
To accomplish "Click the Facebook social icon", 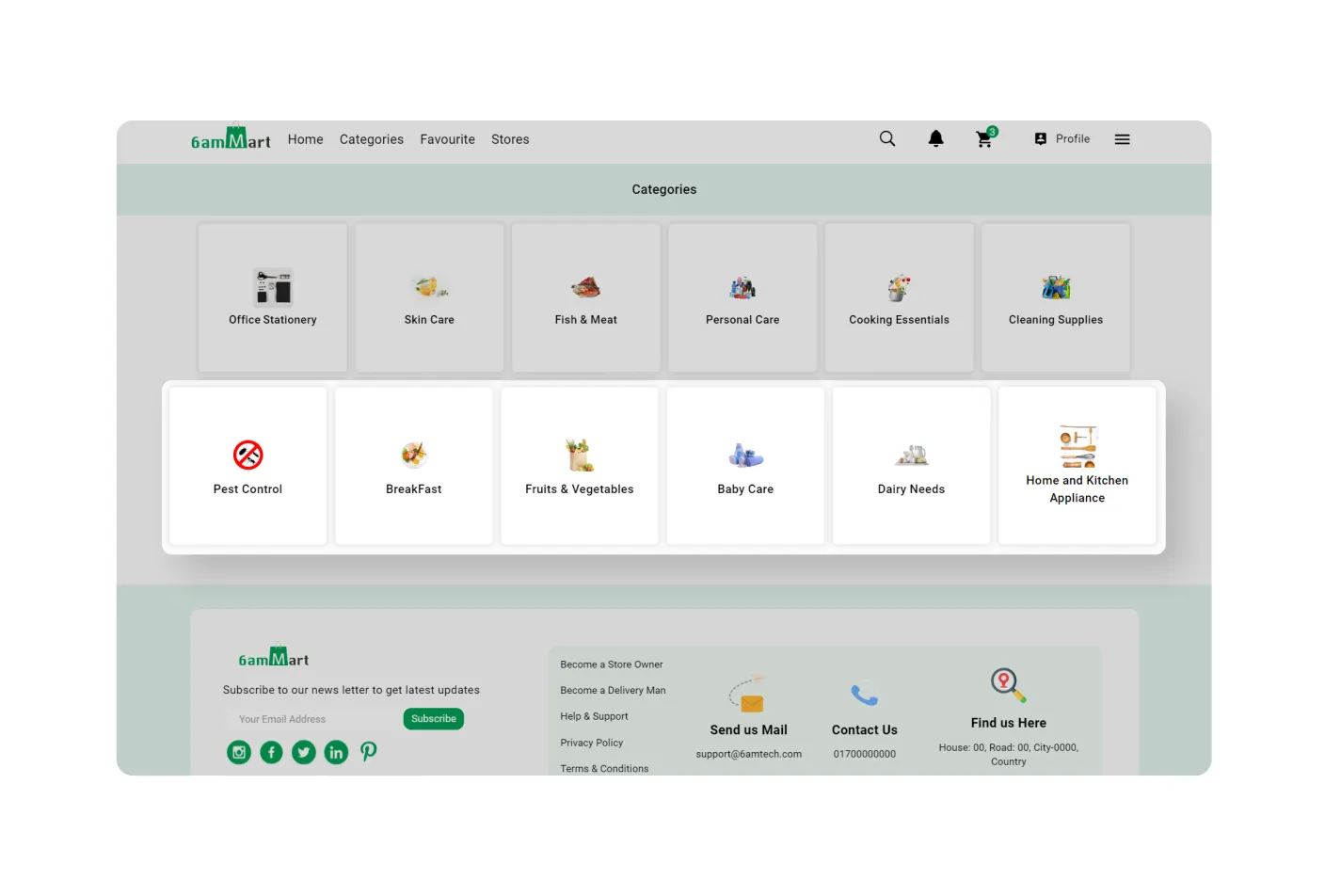I will (271, 752).
